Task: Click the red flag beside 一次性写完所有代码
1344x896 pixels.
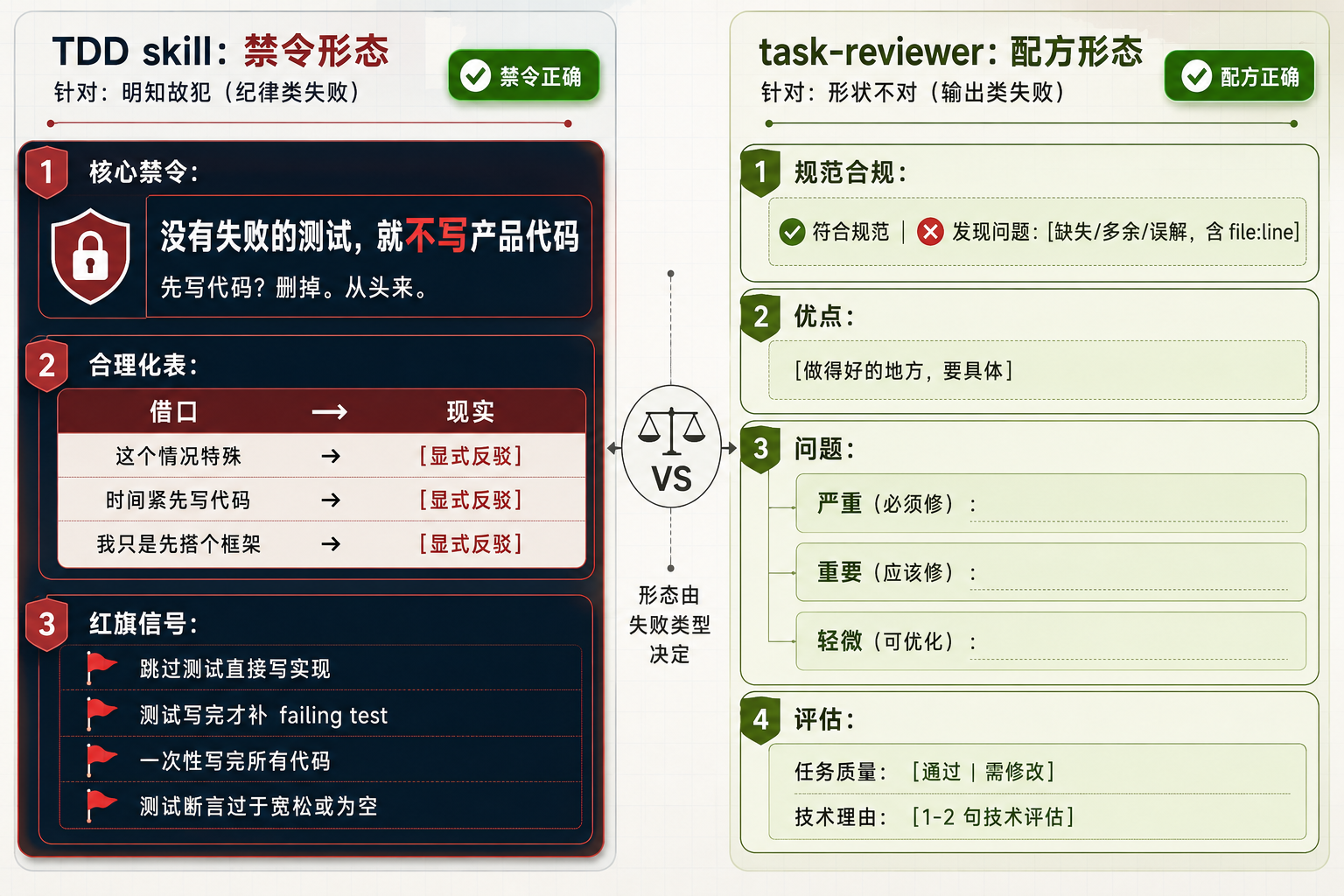Action: click(x=101, y=760)
